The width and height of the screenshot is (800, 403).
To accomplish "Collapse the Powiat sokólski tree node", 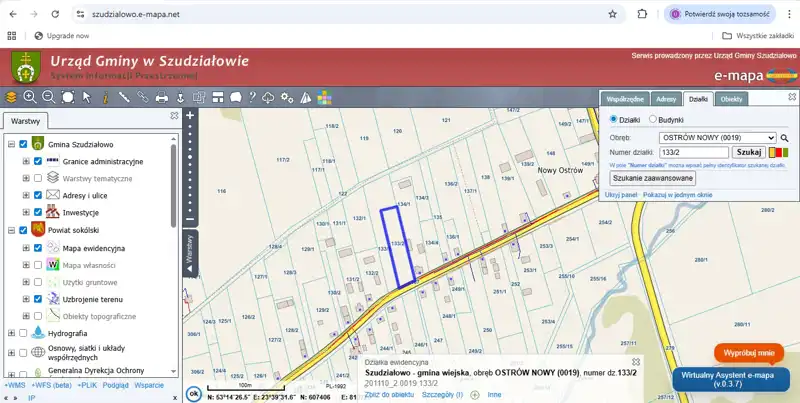I will (x=11, y=231).
